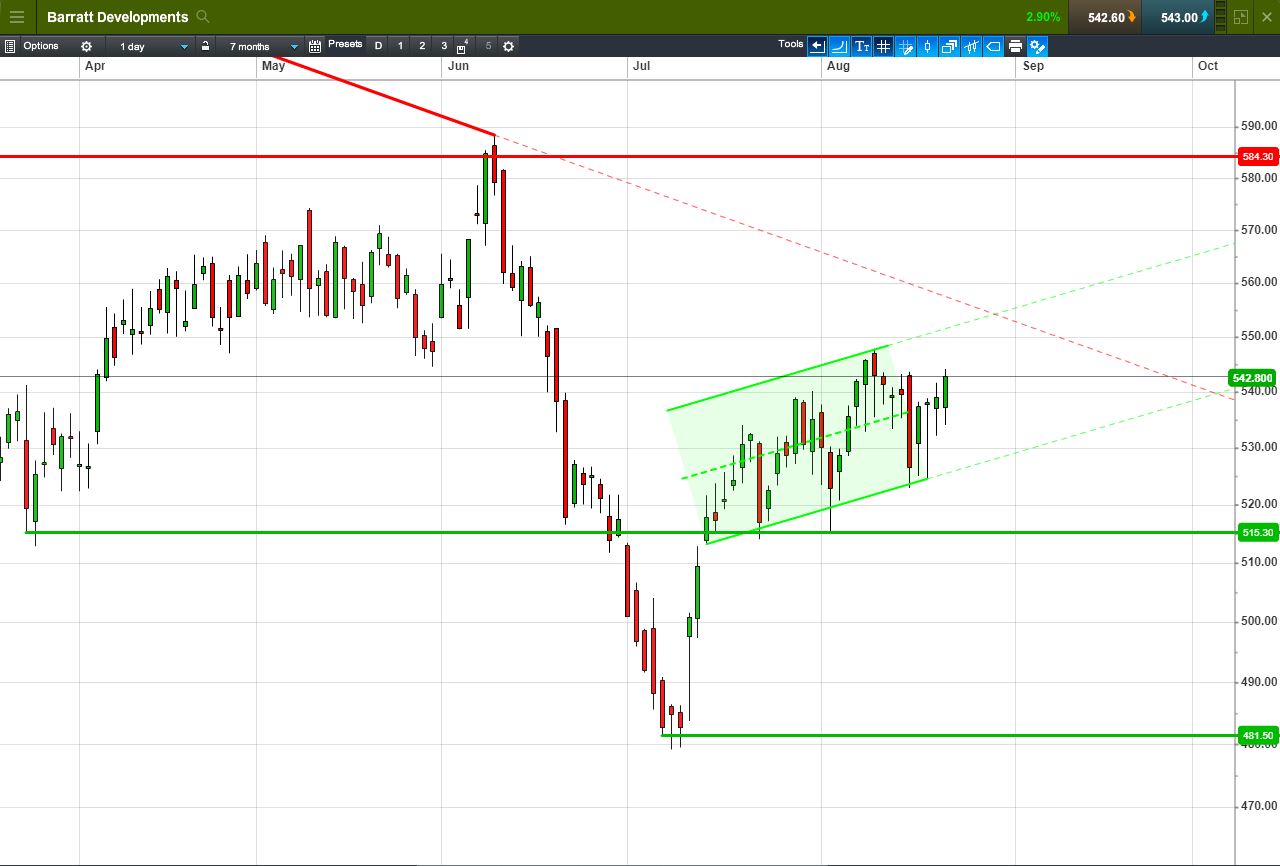Open the hamburger main menu
The height and width of the screenshot is (866, 1280).
pyautogui.click(x=16, y=17)
